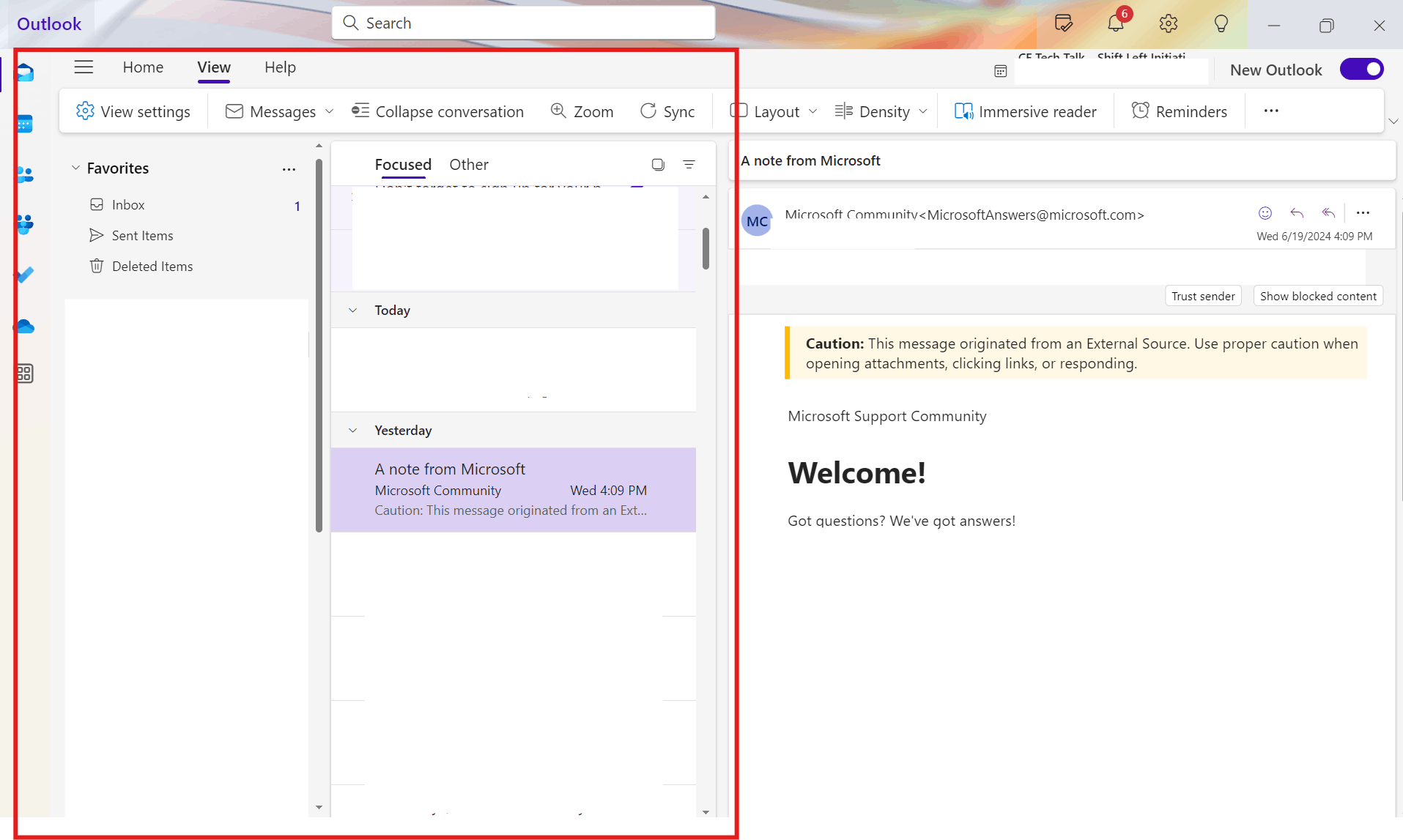Click the Zoom button
The height and width of the screenshot is (840, 1403).
point(582,111)
